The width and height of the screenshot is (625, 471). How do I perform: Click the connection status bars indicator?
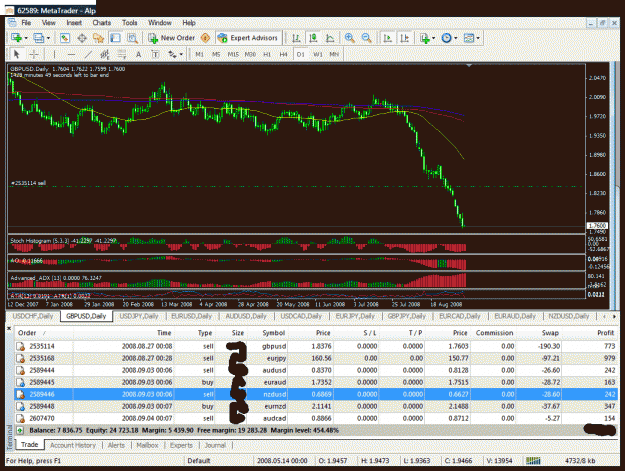click(533, 461)
